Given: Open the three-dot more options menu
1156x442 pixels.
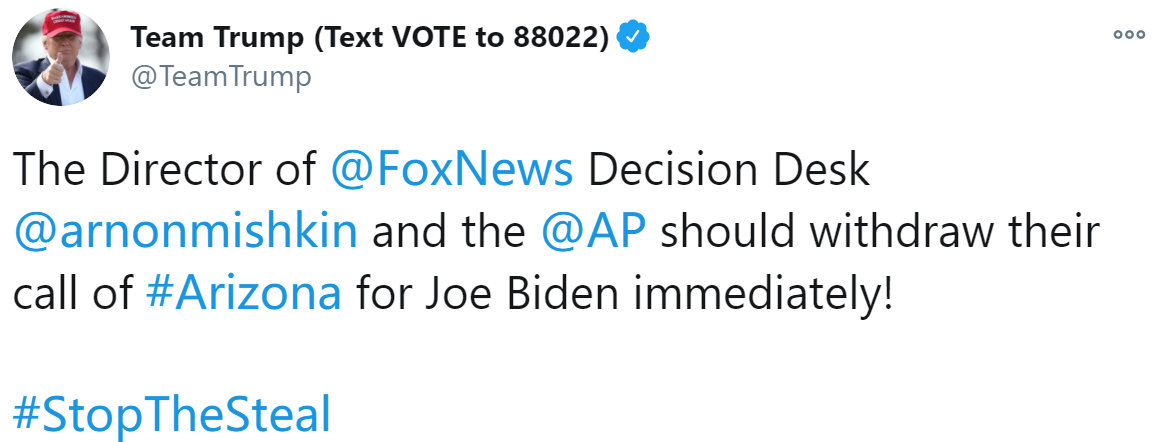Looking at the screenshot, I should coord(1129,35).
